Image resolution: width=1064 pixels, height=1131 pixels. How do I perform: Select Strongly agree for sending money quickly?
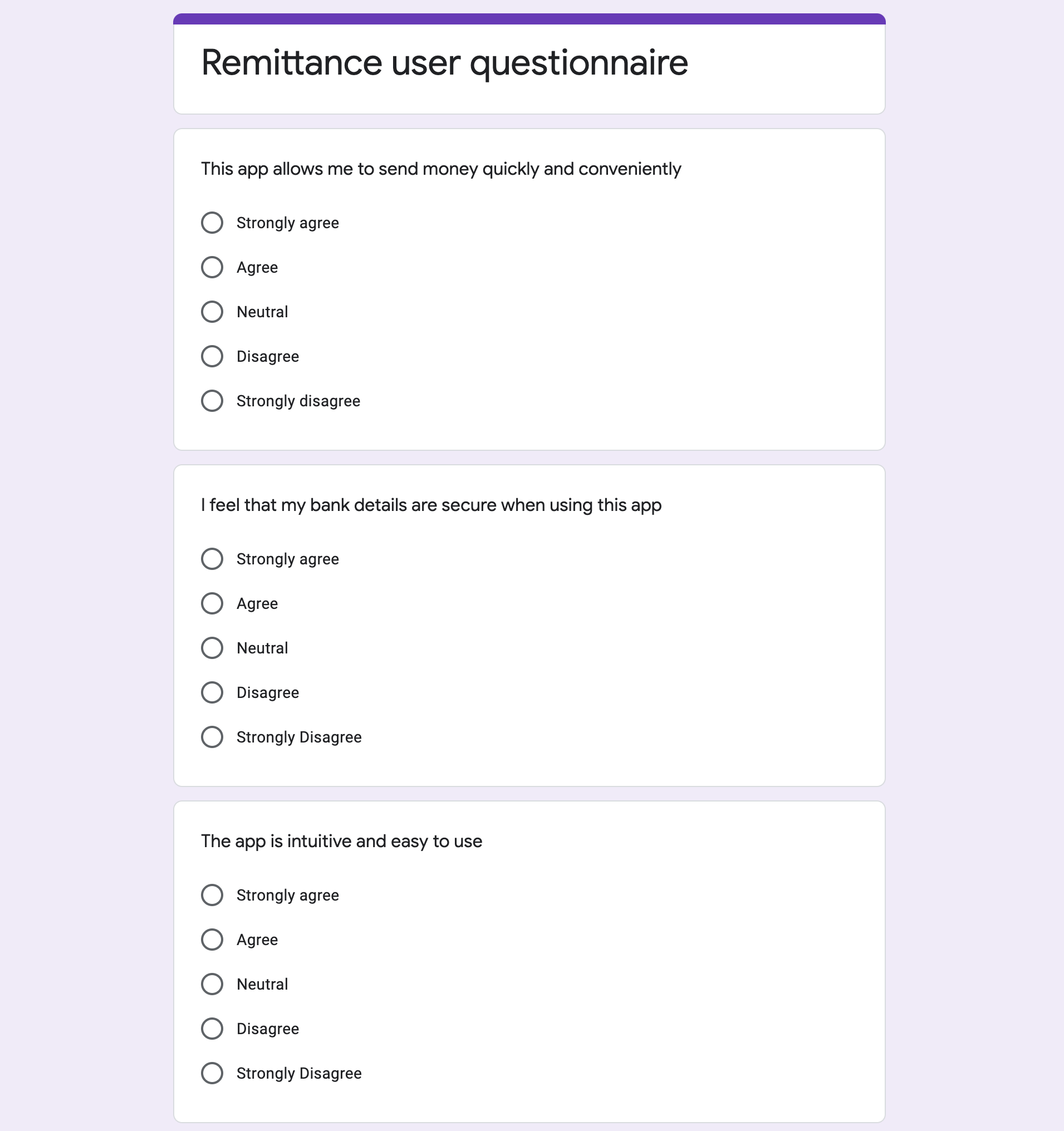coord(212,223)
